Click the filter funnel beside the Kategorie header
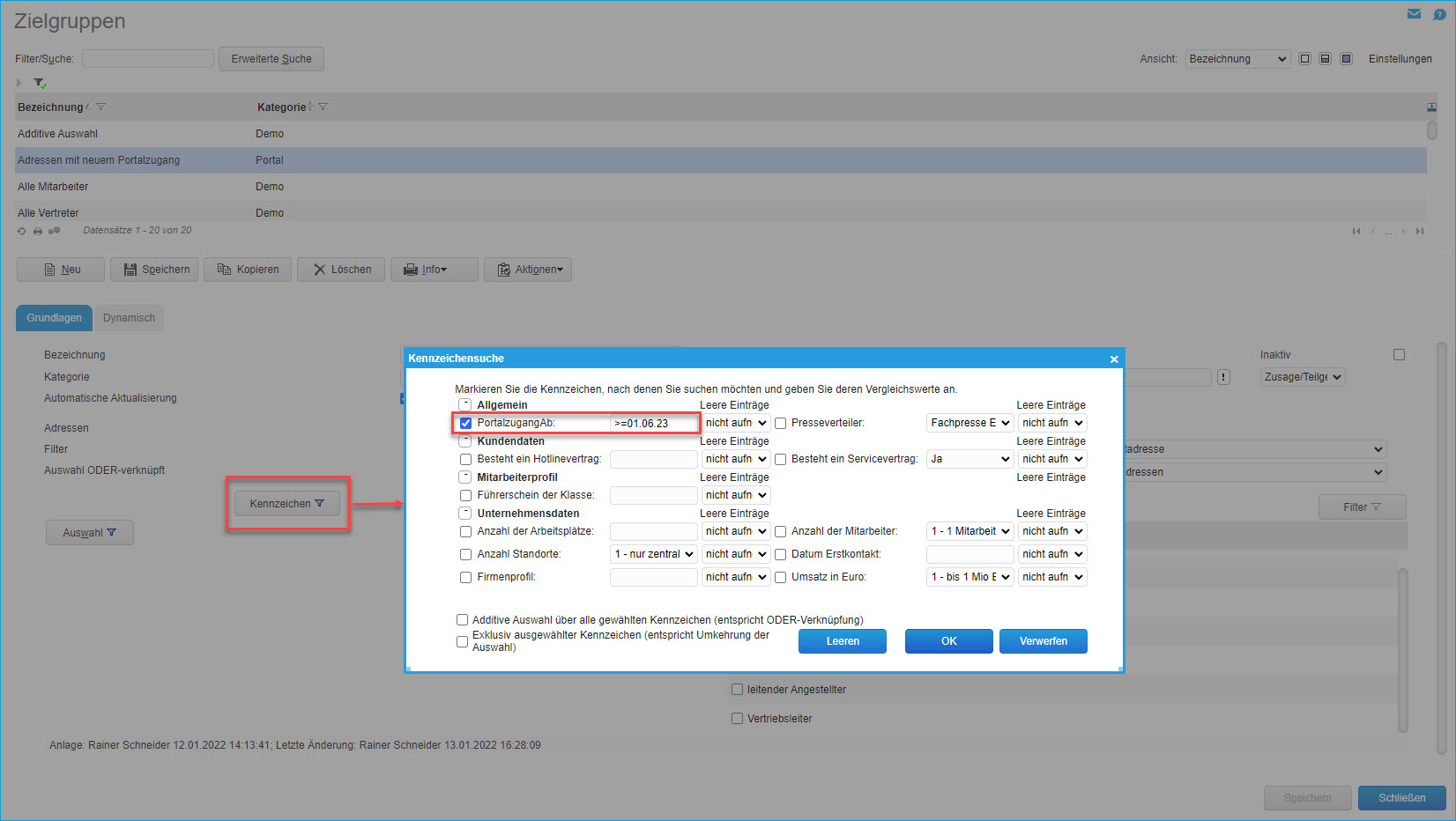 323,107
